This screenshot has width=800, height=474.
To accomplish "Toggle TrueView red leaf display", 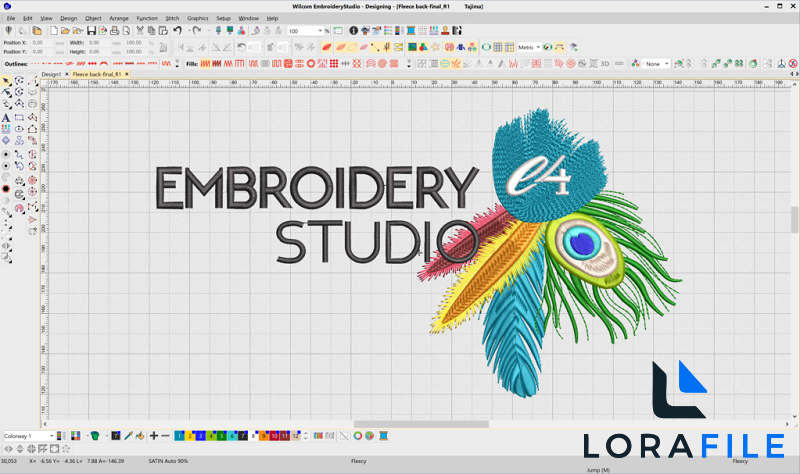I will [x=327, y=47].
